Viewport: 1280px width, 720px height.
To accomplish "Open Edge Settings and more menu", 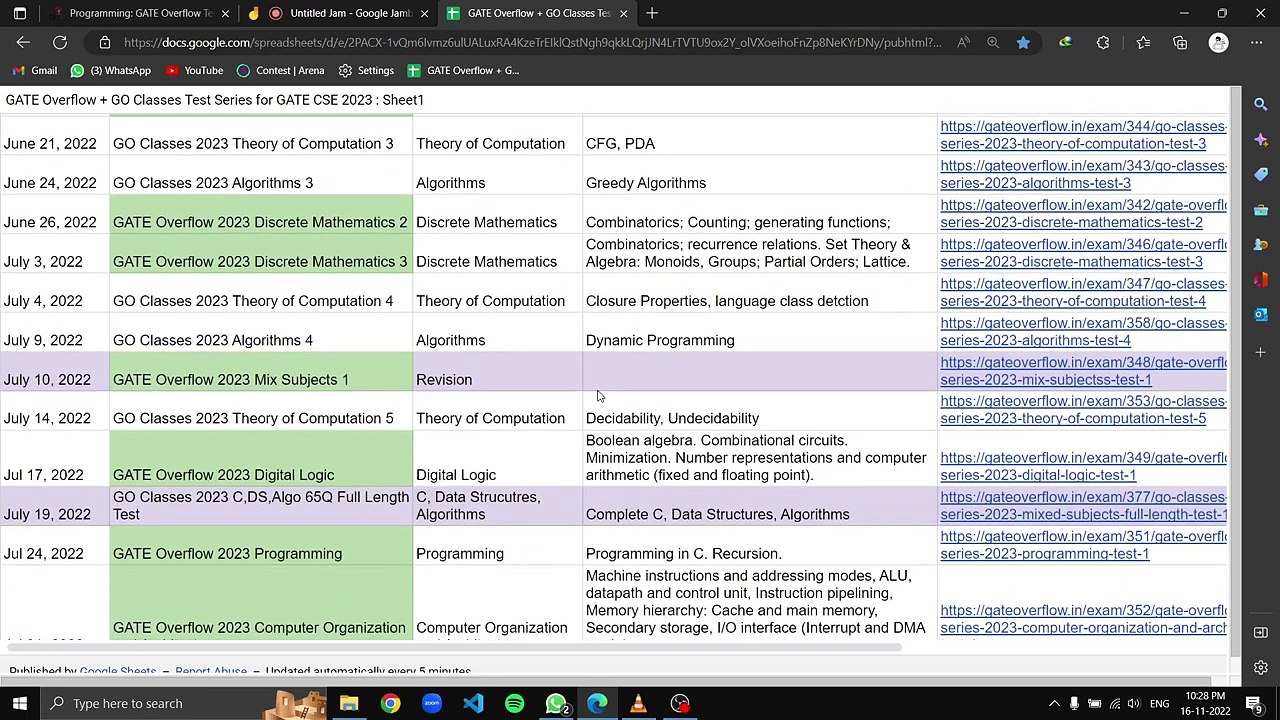I will [x=1256, y=43].
